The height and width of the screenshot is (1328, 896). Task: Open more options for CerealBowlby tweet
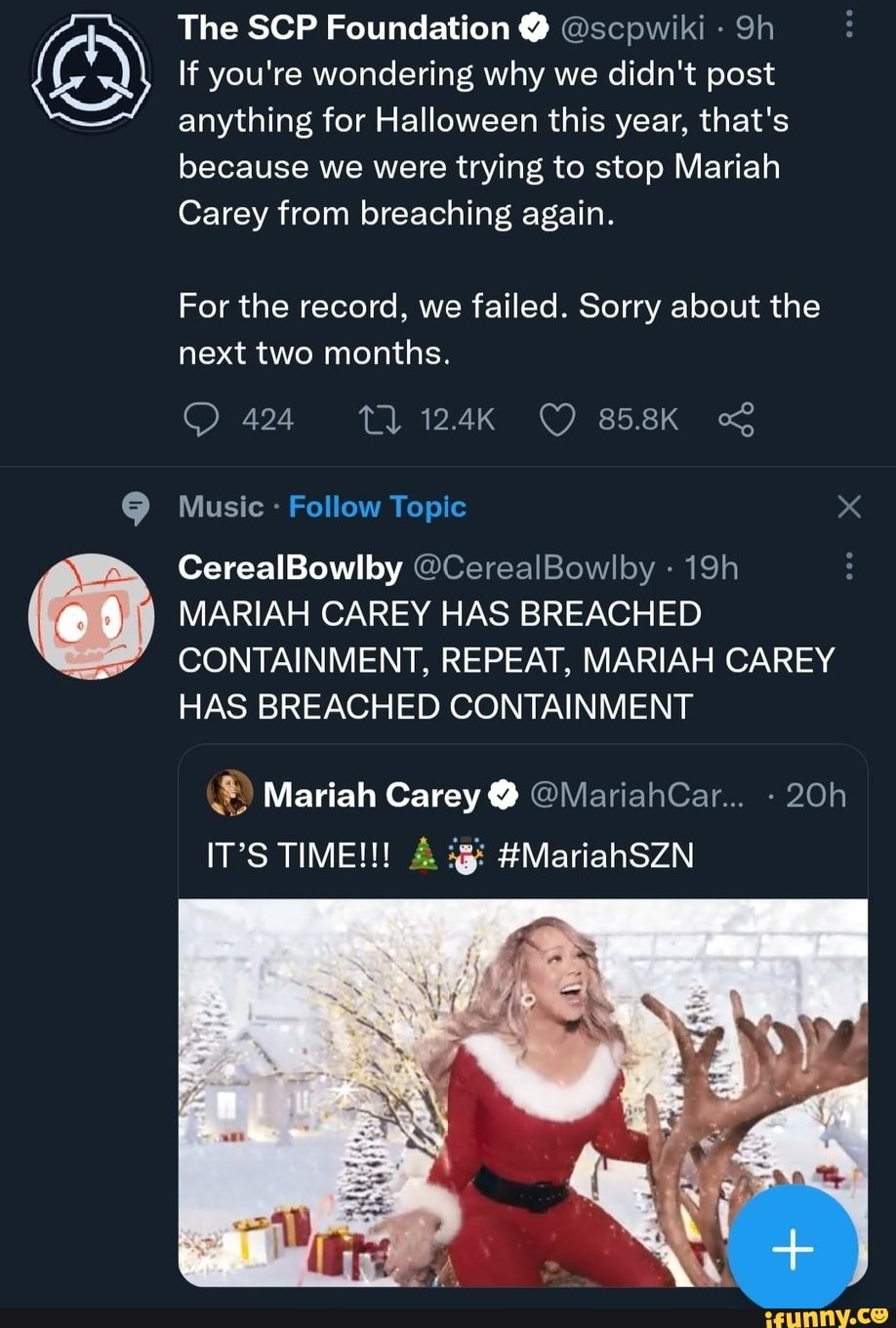click(848, 566)
